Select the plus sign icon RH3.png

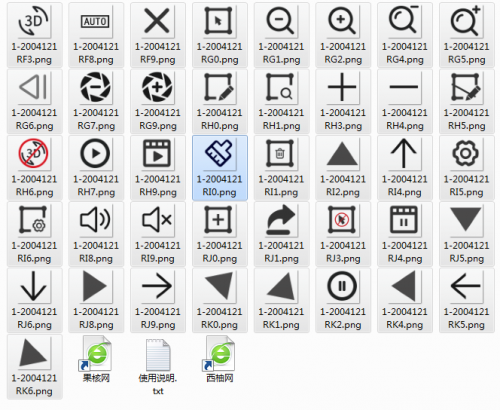pos(343,101)
